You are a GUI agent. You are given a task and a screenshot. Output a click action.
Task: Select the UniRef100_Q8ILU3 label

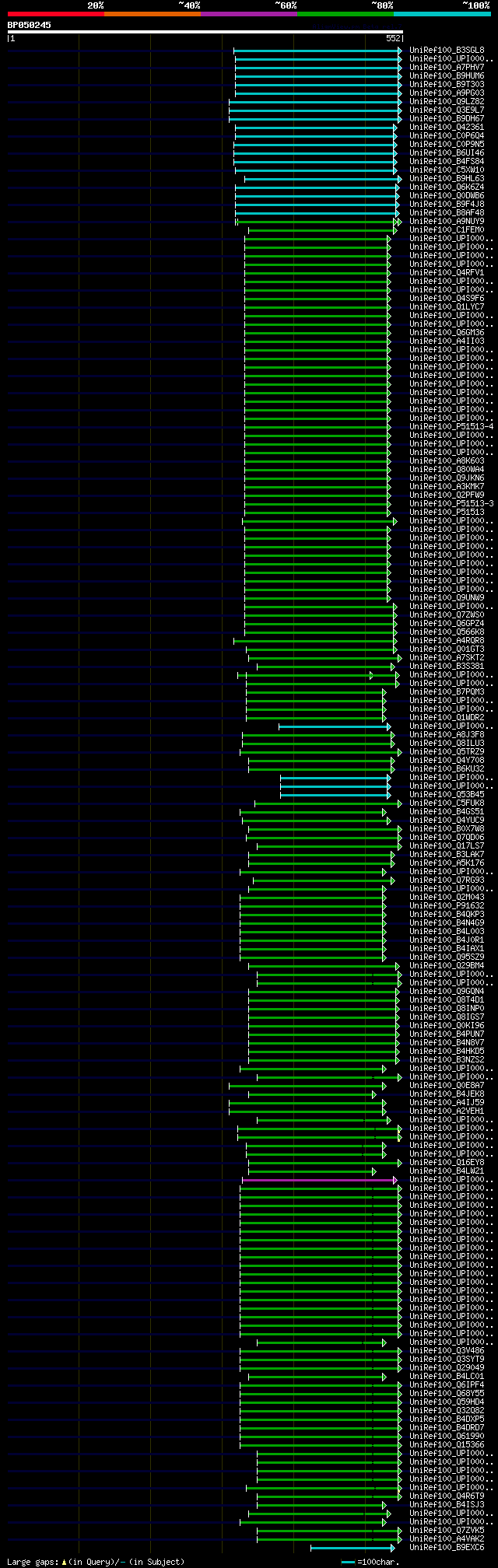tap(447, 744)
